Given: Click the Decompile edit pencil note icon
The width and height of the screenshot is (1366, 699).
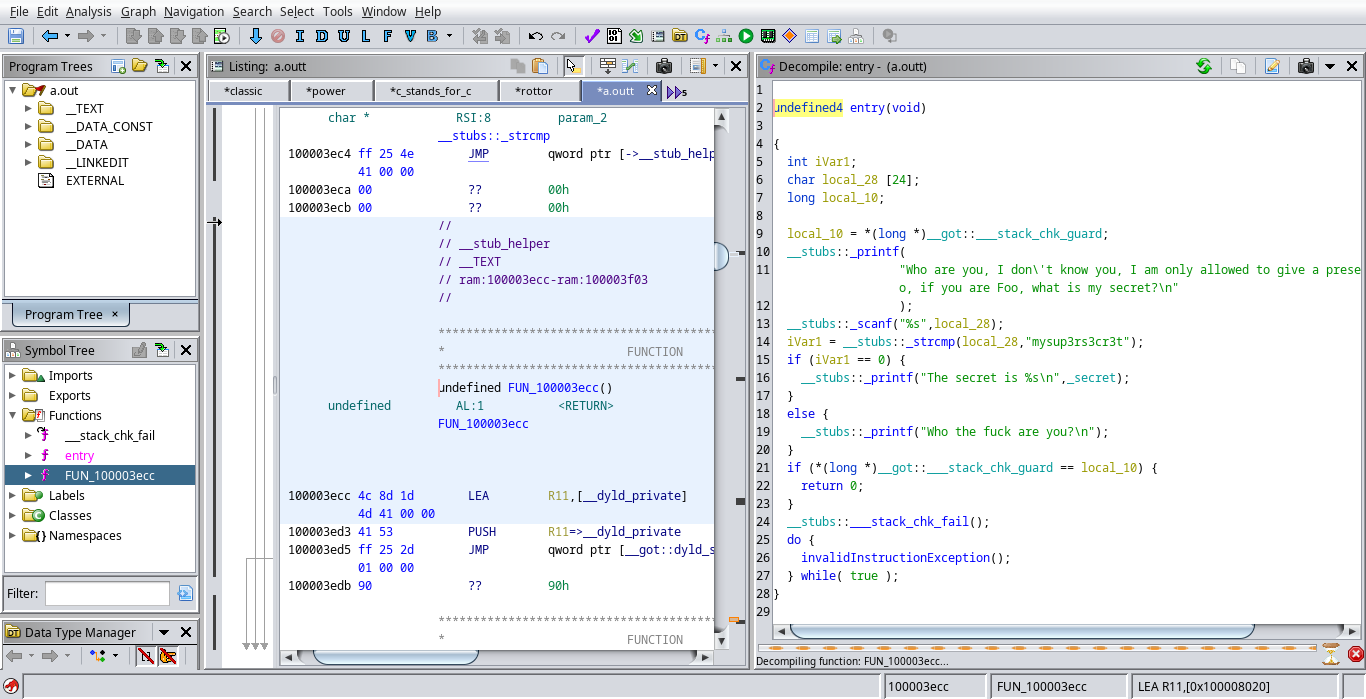Looking at the screenshot, I should tap(1272, 66).
